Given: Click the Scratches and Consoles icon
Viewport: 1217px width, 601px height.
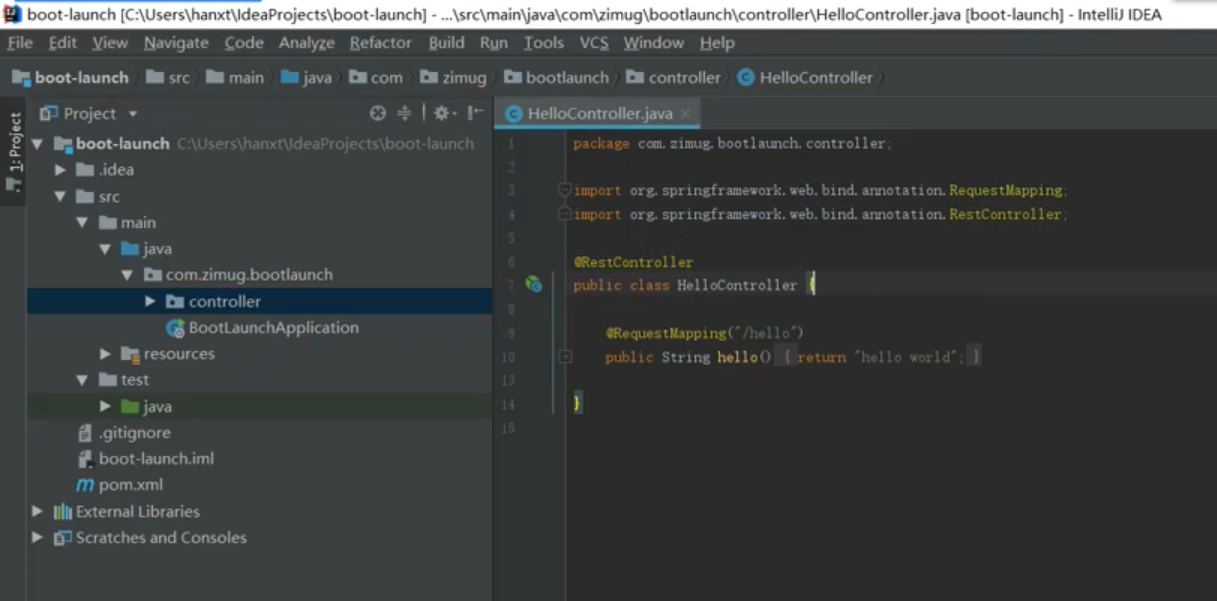Looking at the screenshot, I should tap(63, 538).
